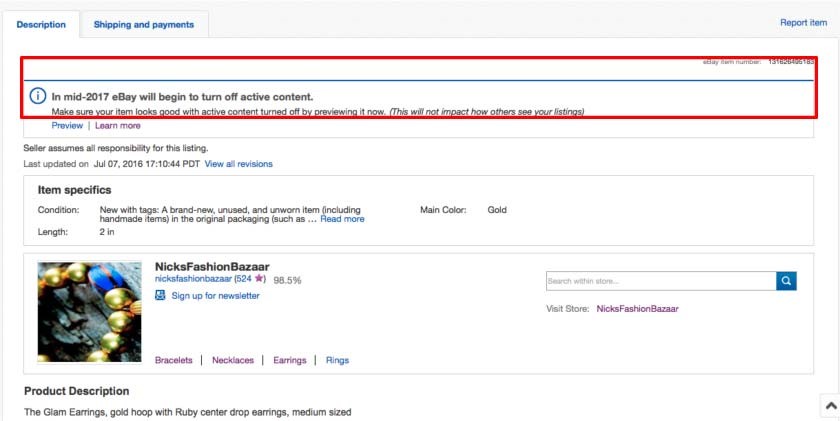Image resolution: width=840 pixels, height=421 pixels.
Task: Click the store logo bead image
Action: click(89, 312)
